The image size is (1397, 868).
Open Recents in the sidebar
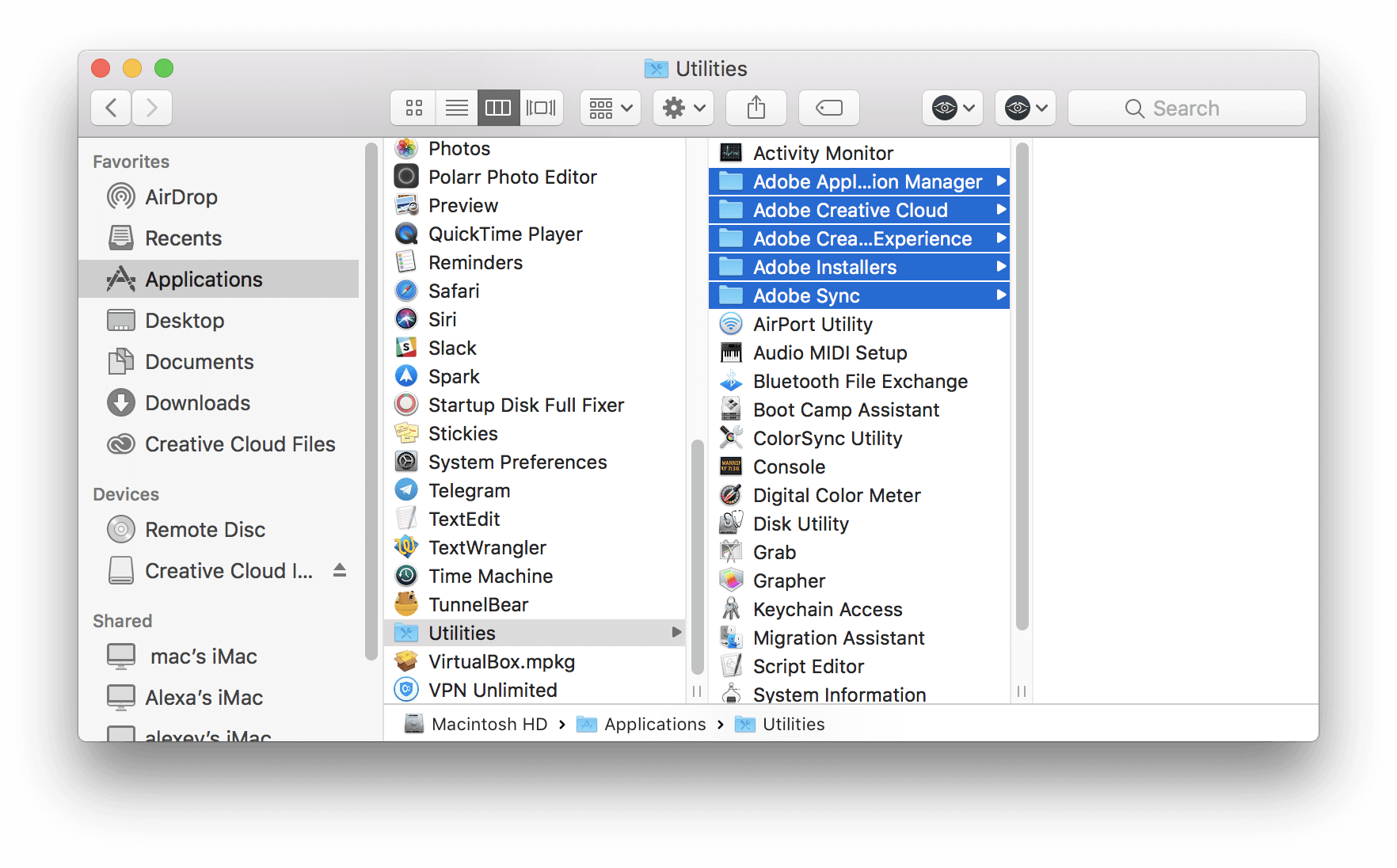(x=219, y=238)
